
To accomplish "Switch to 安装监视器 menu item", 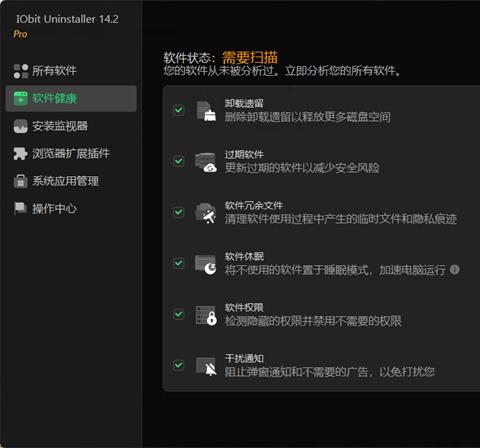I will (71, 126).
